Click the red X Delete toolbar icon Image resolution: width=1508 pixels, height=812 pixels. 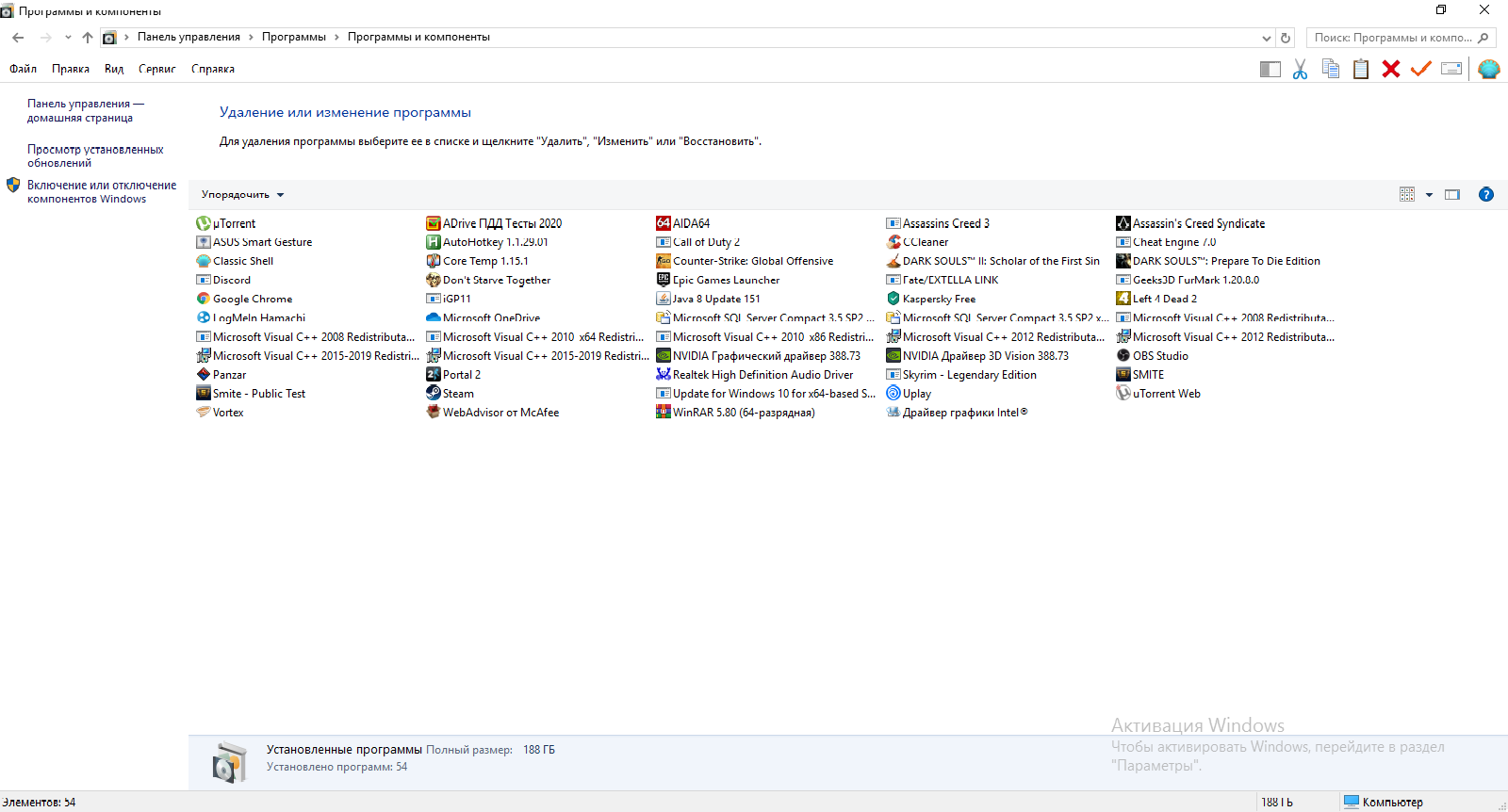(x=1391, y=69)
